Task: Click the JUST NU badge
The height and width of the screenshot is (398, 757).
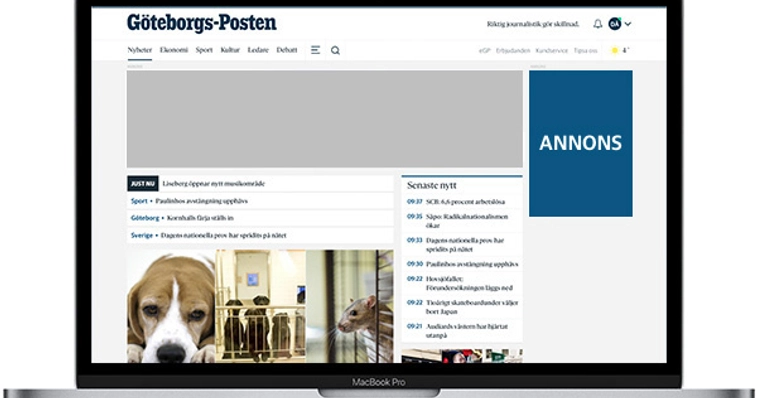Action: click(143, 184)
